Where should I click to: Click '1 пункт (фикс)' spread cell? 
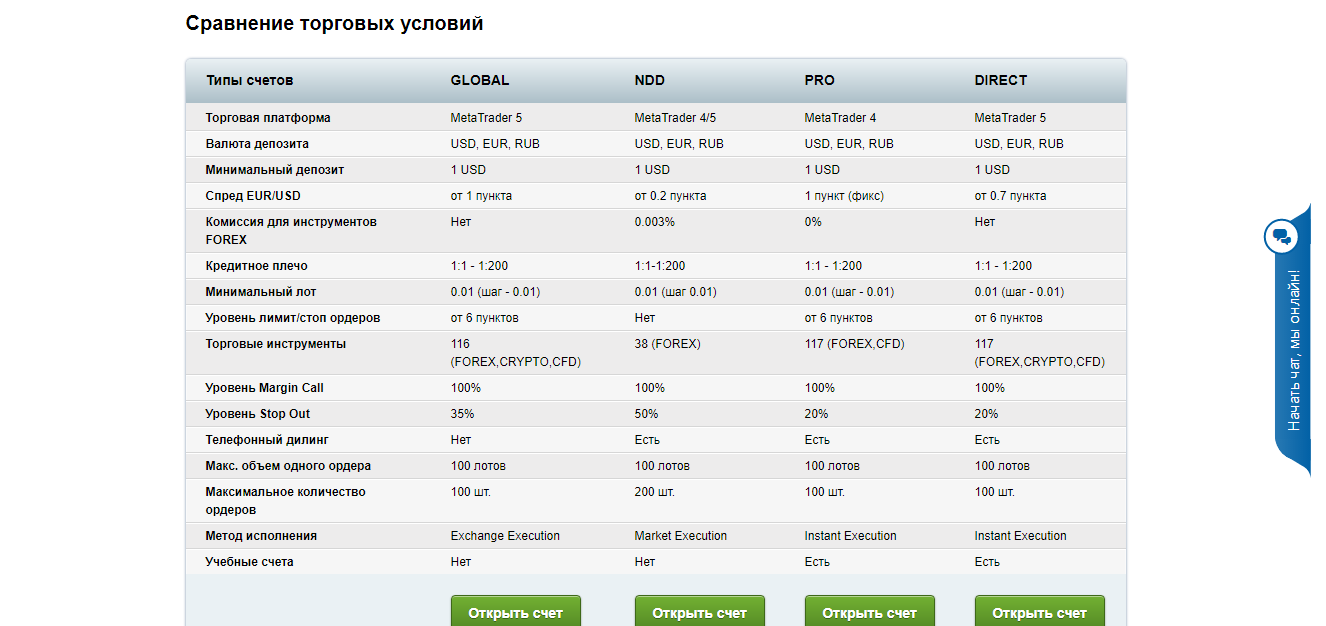click(x=845, y=196)
